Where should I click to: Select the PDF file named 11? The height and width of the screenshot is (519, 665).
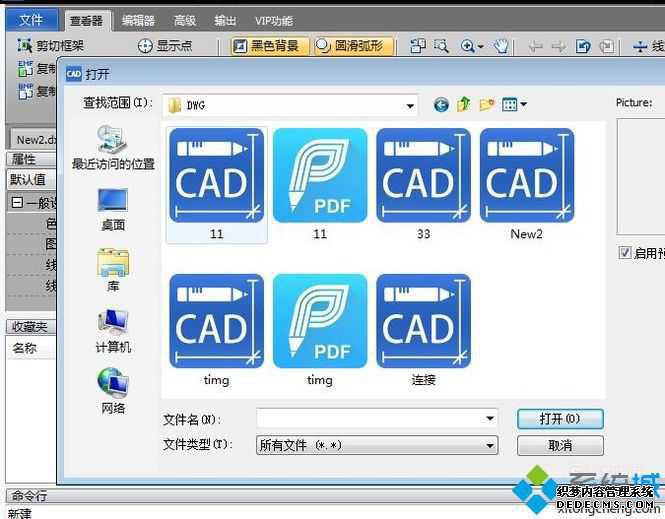point(320,185)
